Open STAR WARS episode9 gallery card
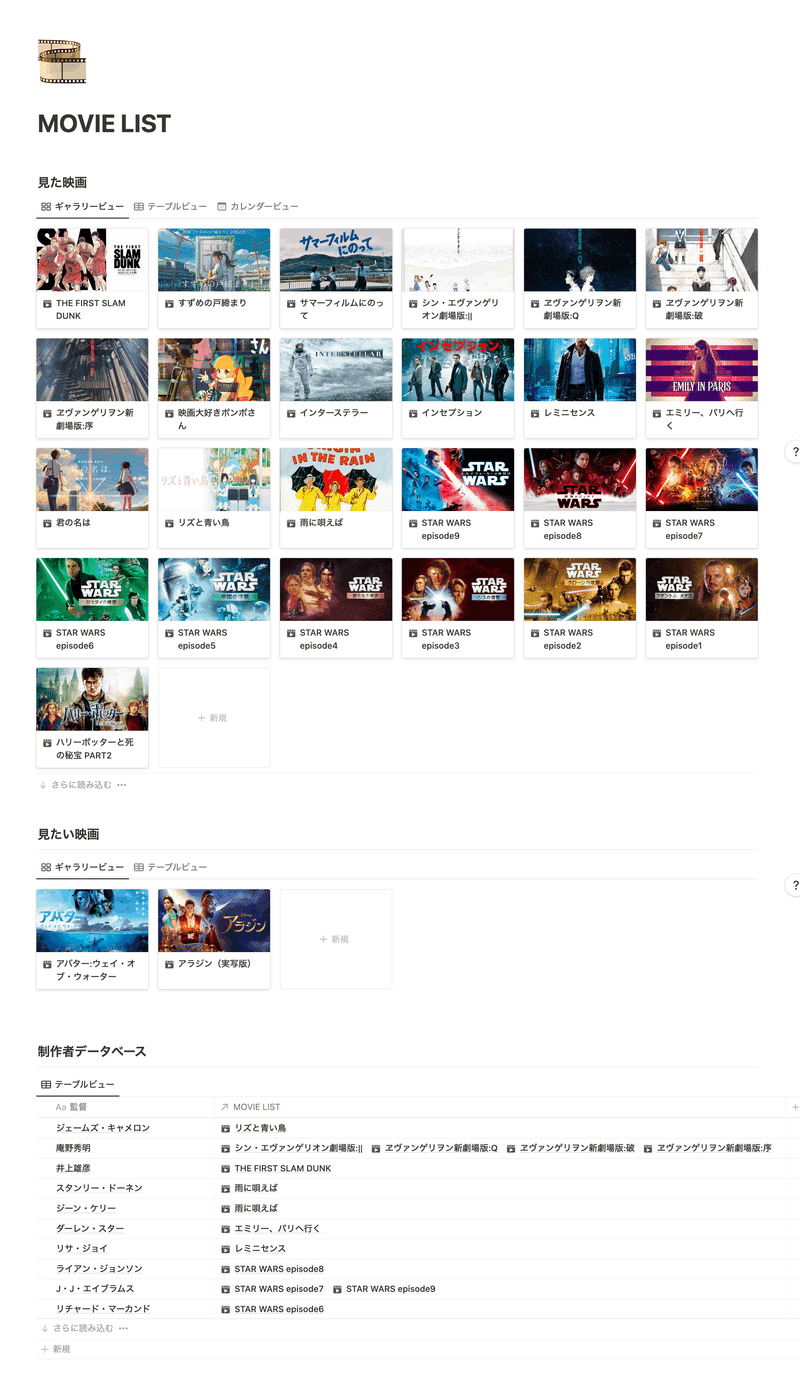This screenshot has height=1389, width=800. tap(458, 498)
